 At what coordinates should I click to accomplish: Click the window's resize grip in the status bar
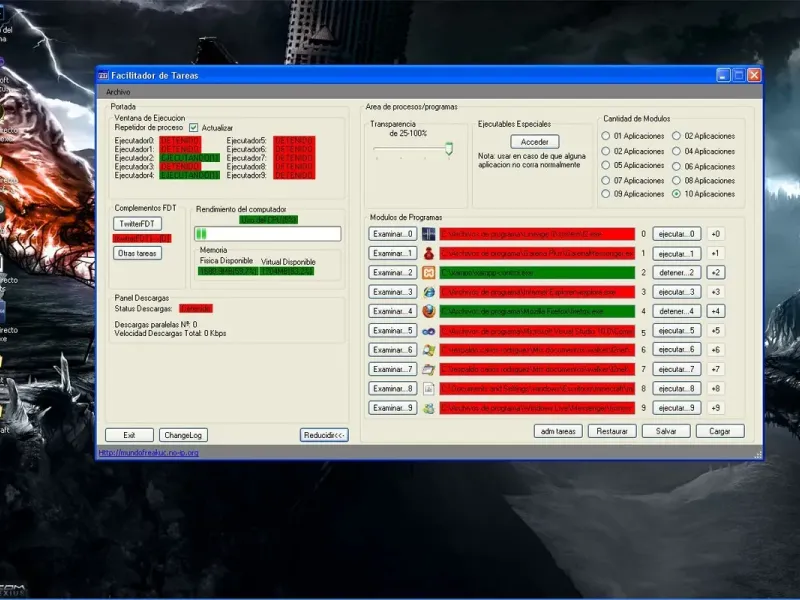[x=758, y=454]
